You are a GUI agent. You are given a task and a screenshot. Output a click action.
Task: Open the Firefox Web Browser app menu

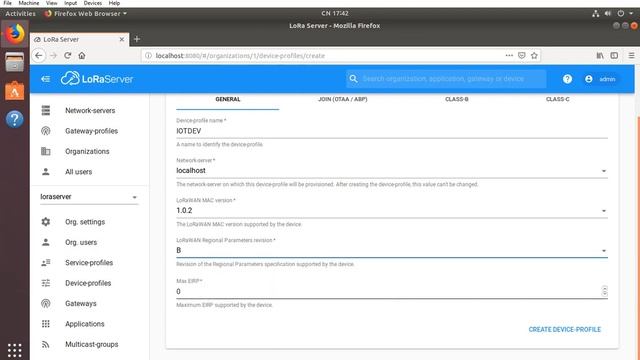click(86, 13)
